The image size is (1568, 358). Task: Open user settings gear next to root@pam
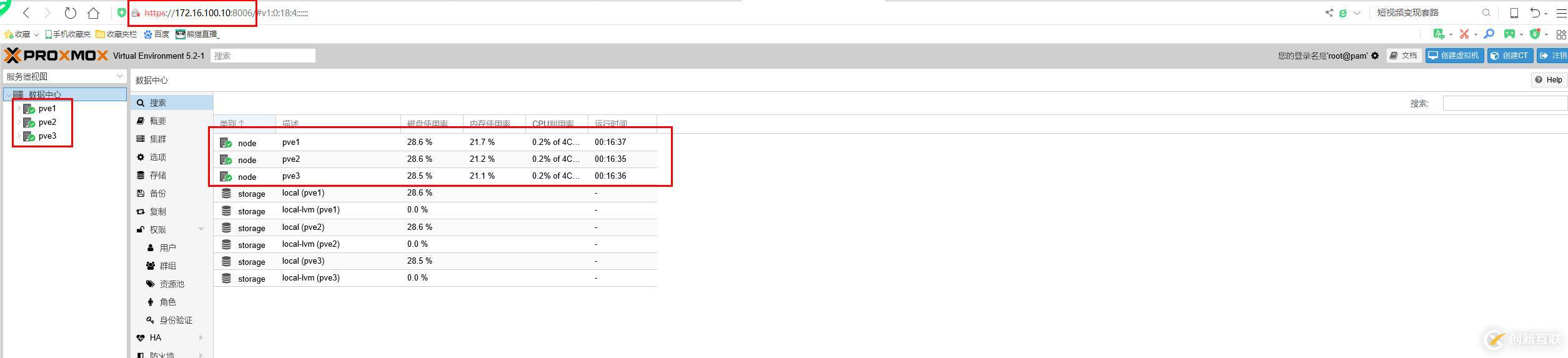[x=1375, y=56]
